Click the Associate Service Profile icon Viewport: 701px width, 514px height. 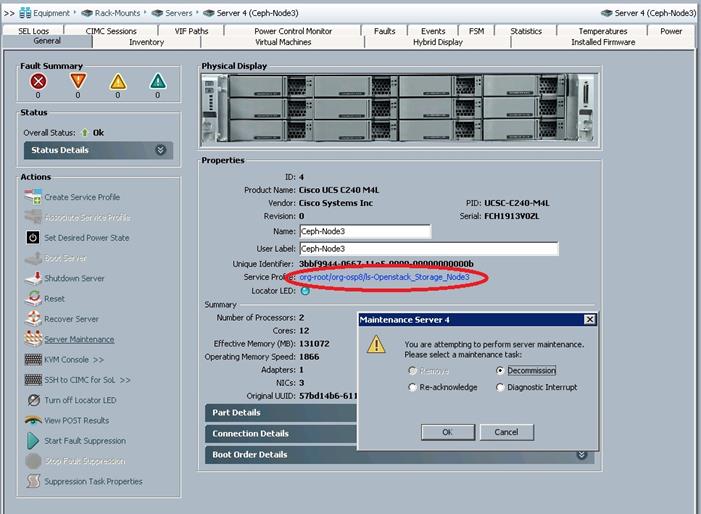click(x=33, y=217)
